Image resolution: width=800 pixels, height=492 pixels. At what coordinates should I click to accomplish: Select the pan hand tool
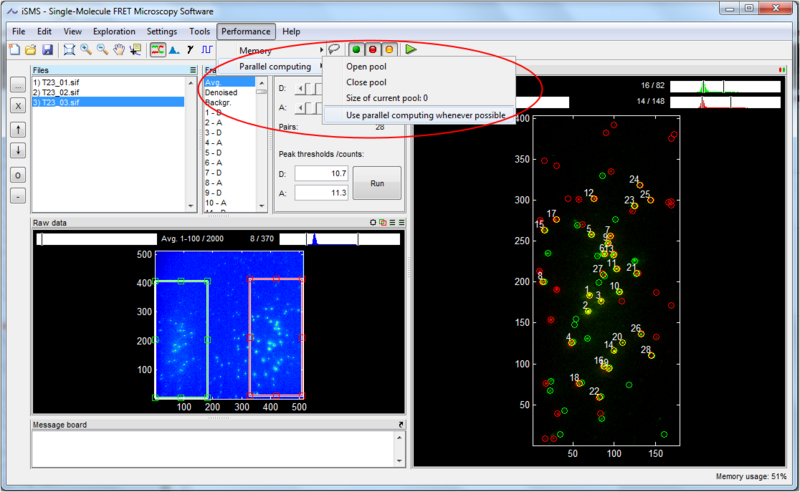pyautogui.click(x=120, y=49)
